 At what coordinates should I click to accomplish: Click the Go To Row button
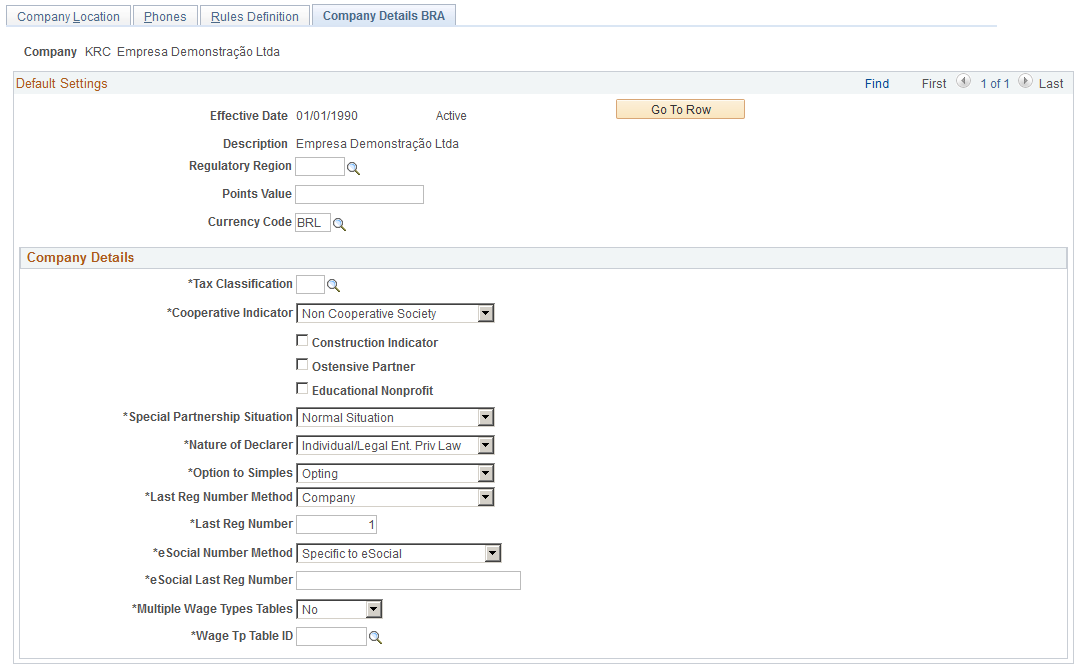pos(681,109)
